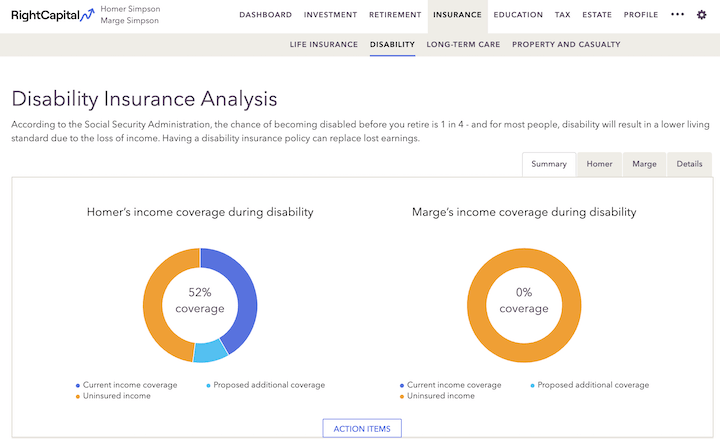Open the Profile menu
Image resolution: width=720 pixels, height=439 pixels.
(641, 15)
